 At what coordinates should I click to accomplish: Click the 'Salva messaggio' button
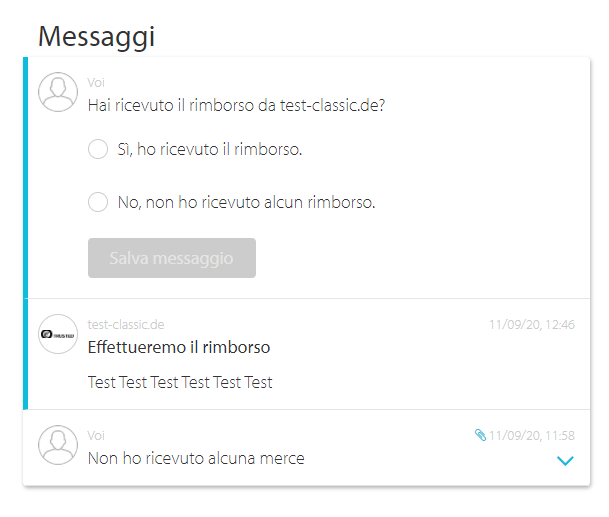172,258
